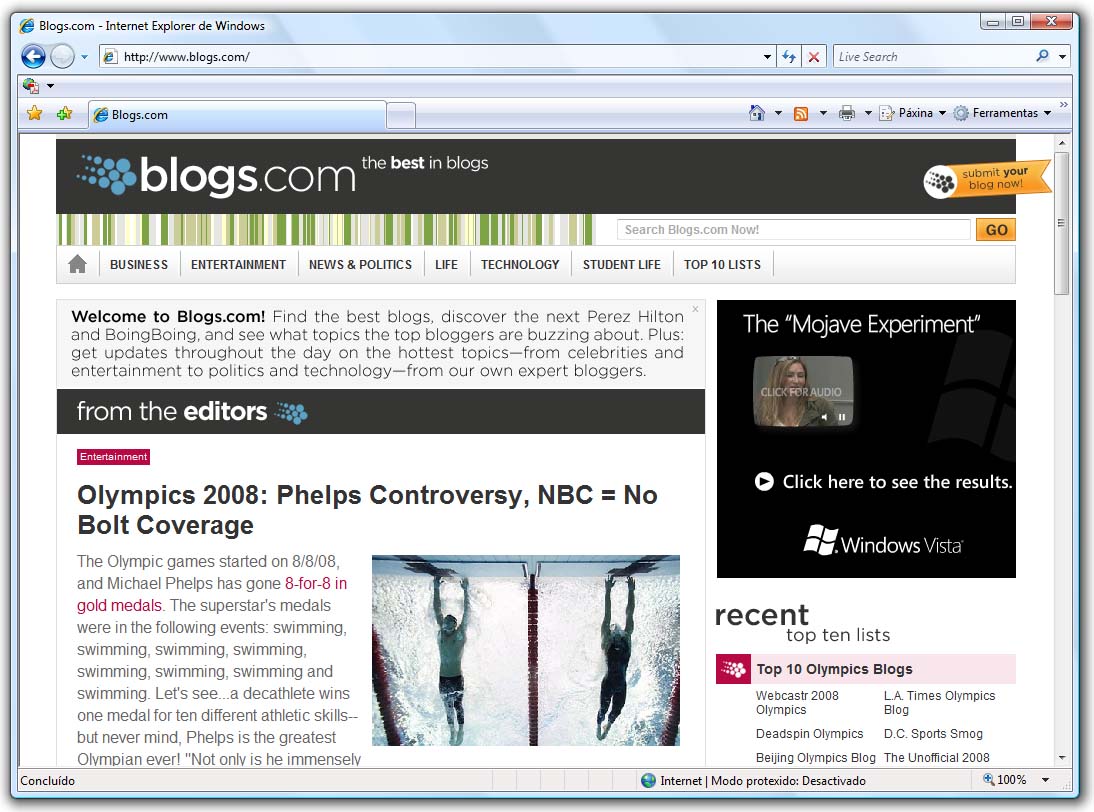
Task: Click the play icon beside see the results
Action: point(764,482)
